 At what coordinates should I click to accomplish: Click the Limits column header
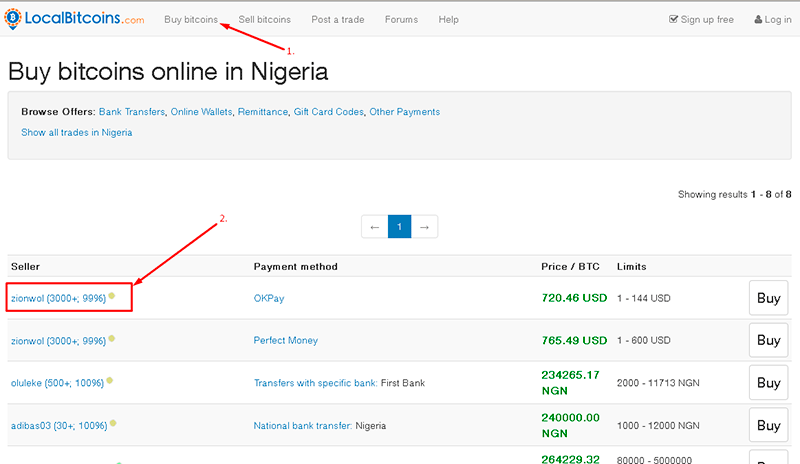632,266
